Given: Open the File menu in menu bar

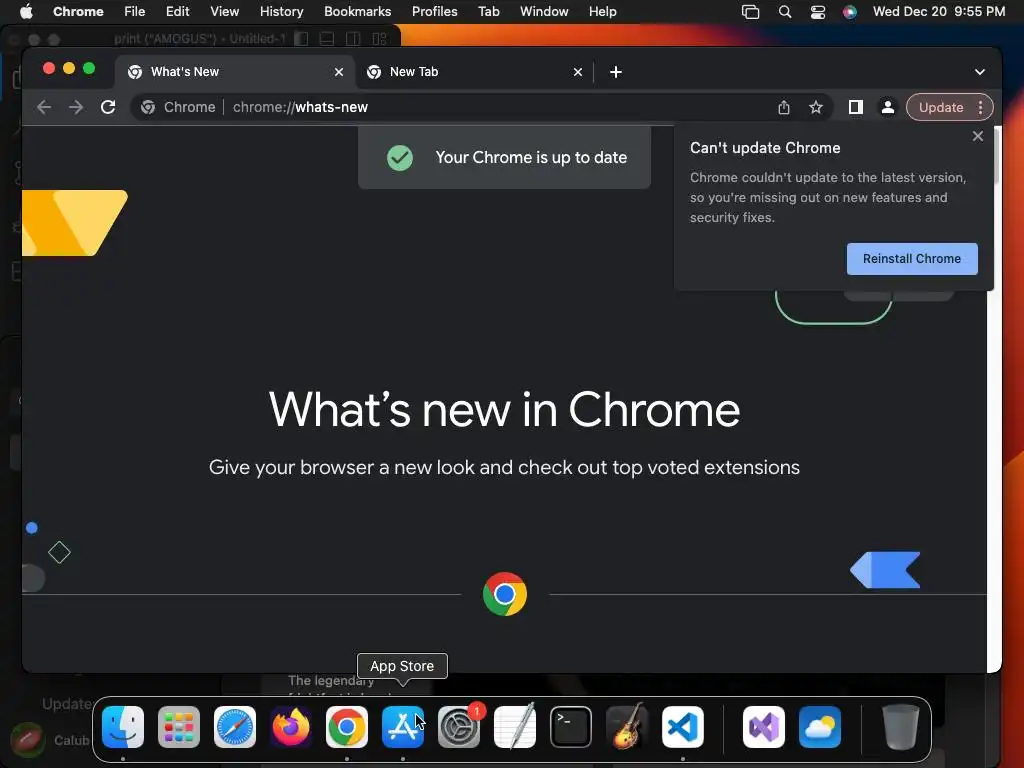Looking at the screenshot, I should pos(135,12).
